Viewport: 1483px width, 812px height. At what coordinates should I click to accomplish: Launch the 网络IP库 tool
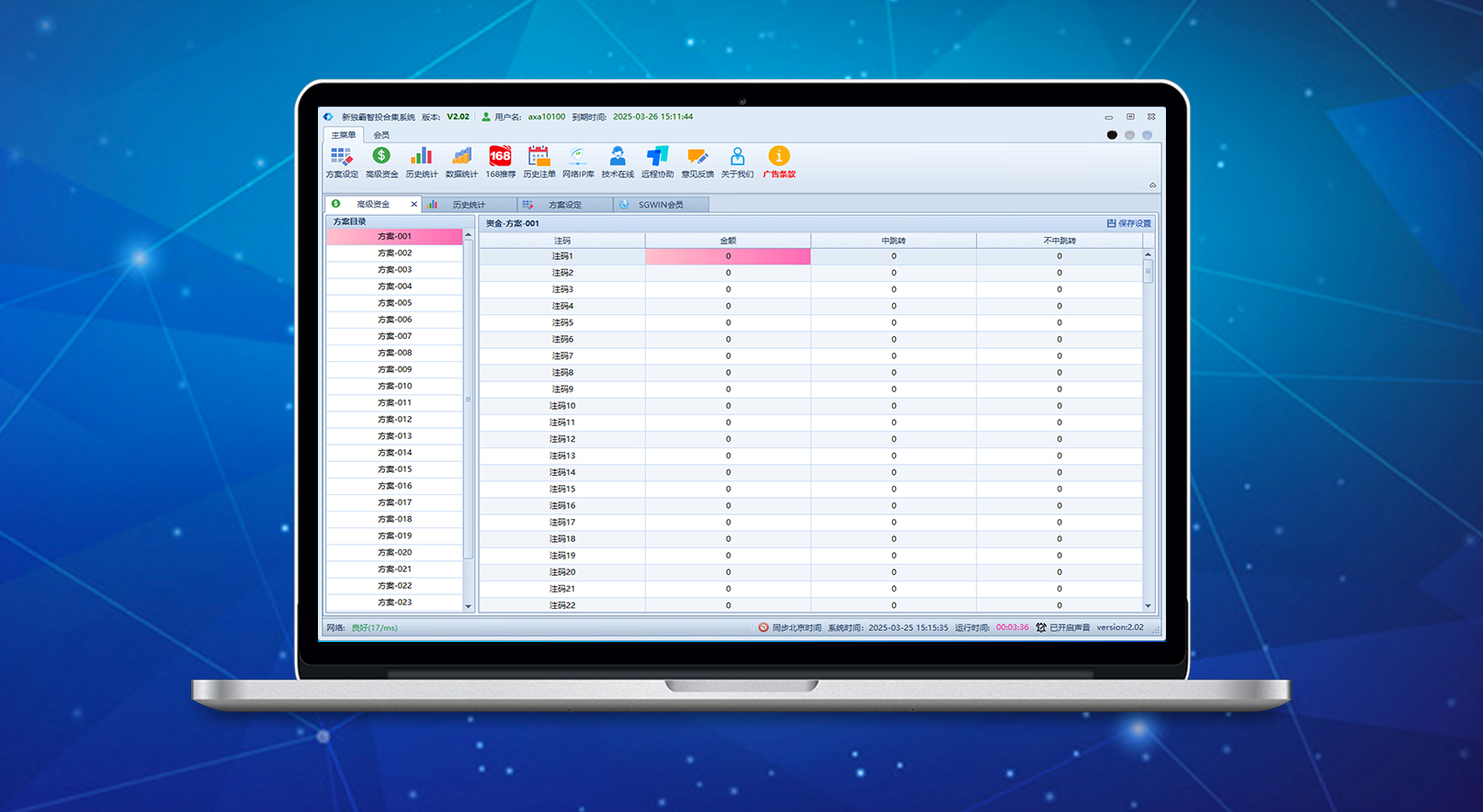coord(578,161)
